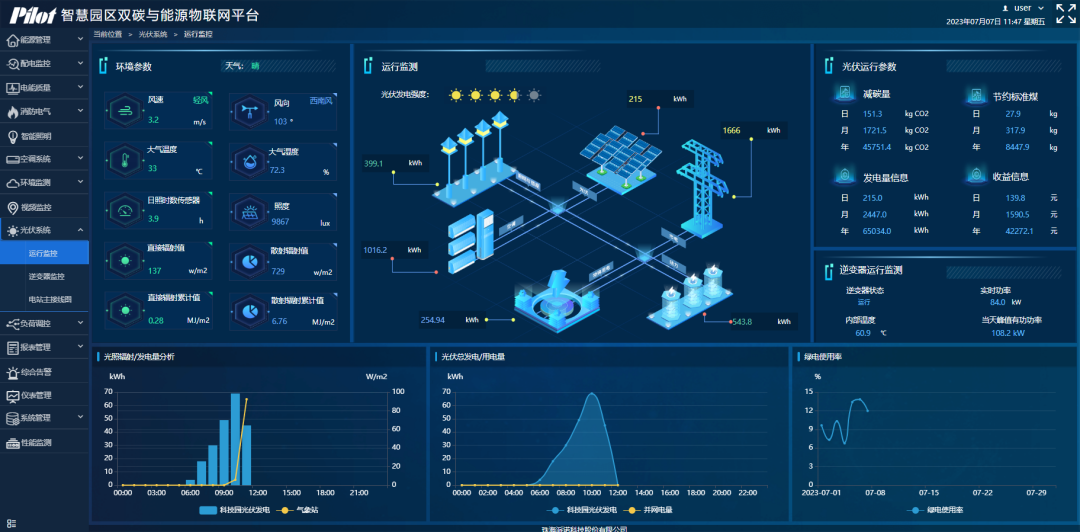1080x532 pixels.
Task: Click the 直接辐射累计值 sun icon
Action: click(x=125, y=310)
